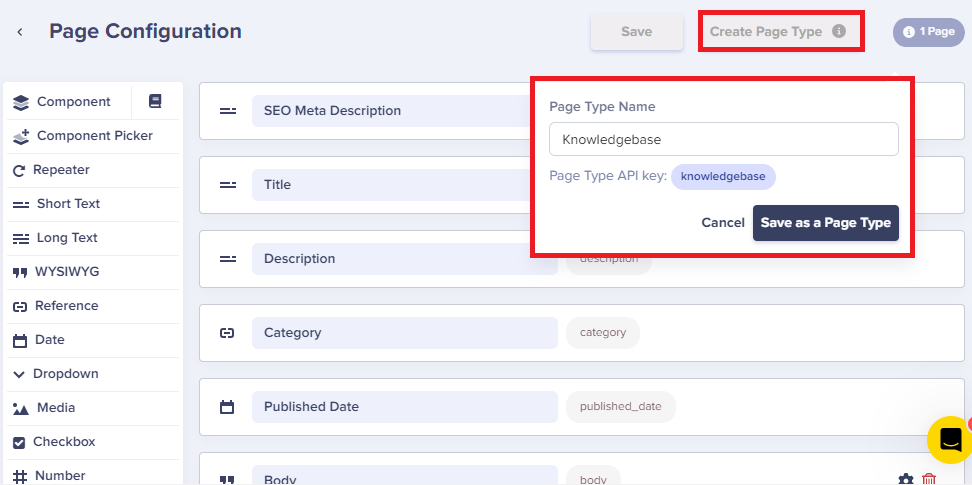Click the quote icon beside Body
This screenshot has height=485, width=972.
point(228,480)
